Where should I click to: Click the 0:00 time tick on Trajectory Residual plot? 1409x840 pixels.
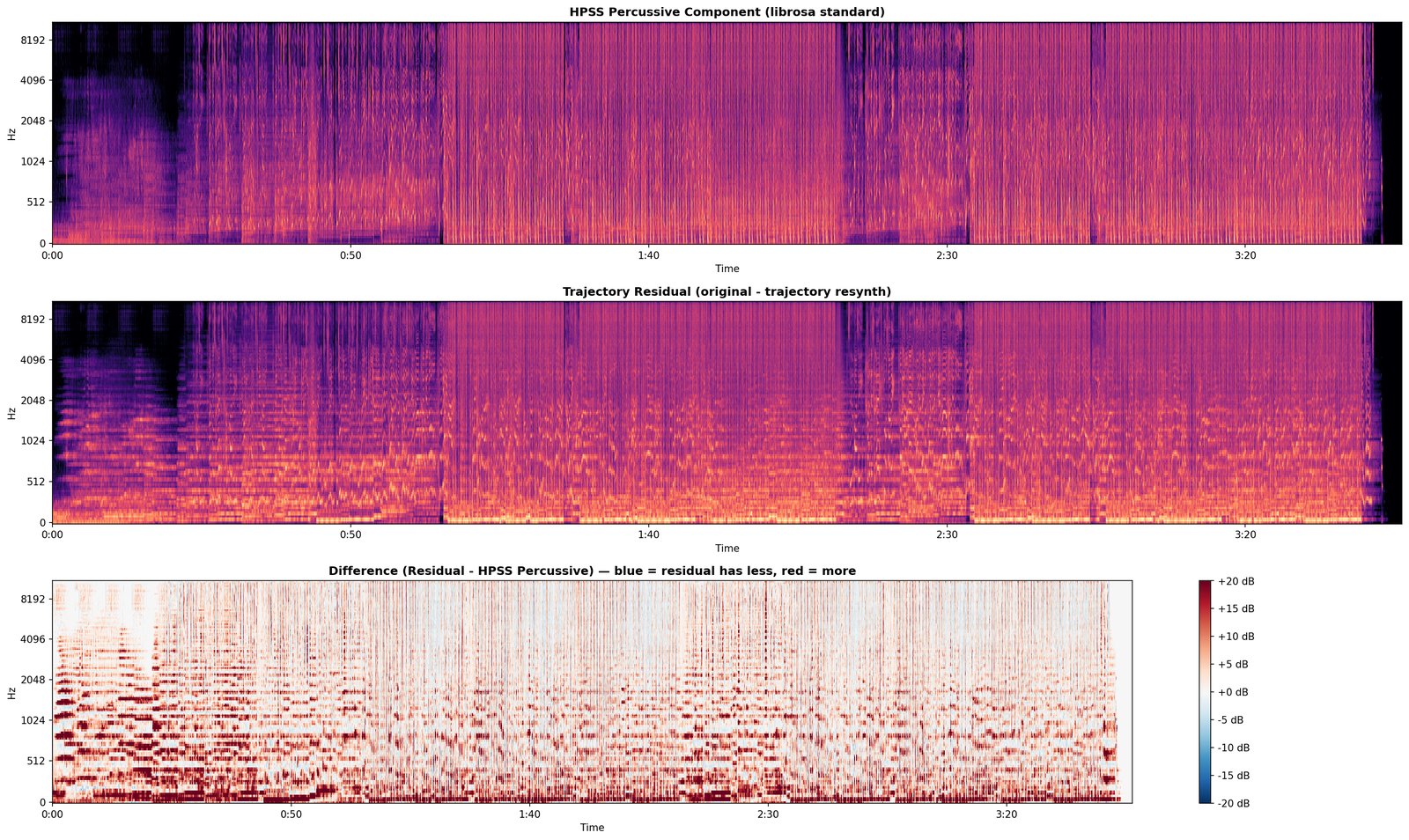[52, 535]
